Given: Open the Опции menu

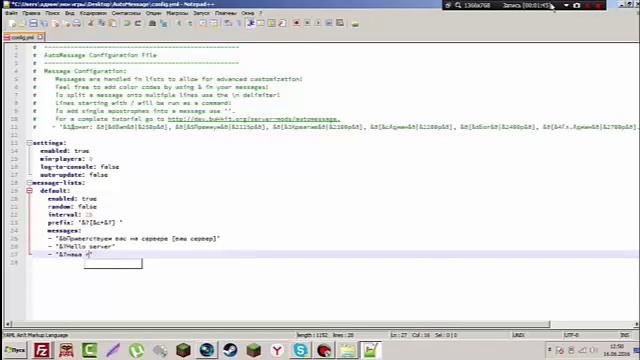Looking at the screenshot, I should tap(154, 13).
